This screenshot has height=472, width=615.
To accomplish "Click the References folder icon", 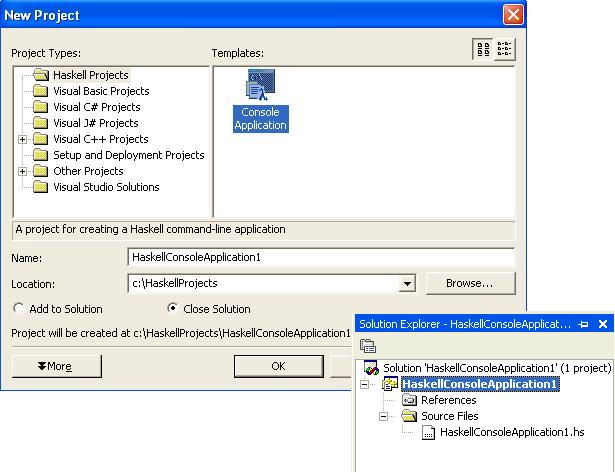I will coord(409,400).
